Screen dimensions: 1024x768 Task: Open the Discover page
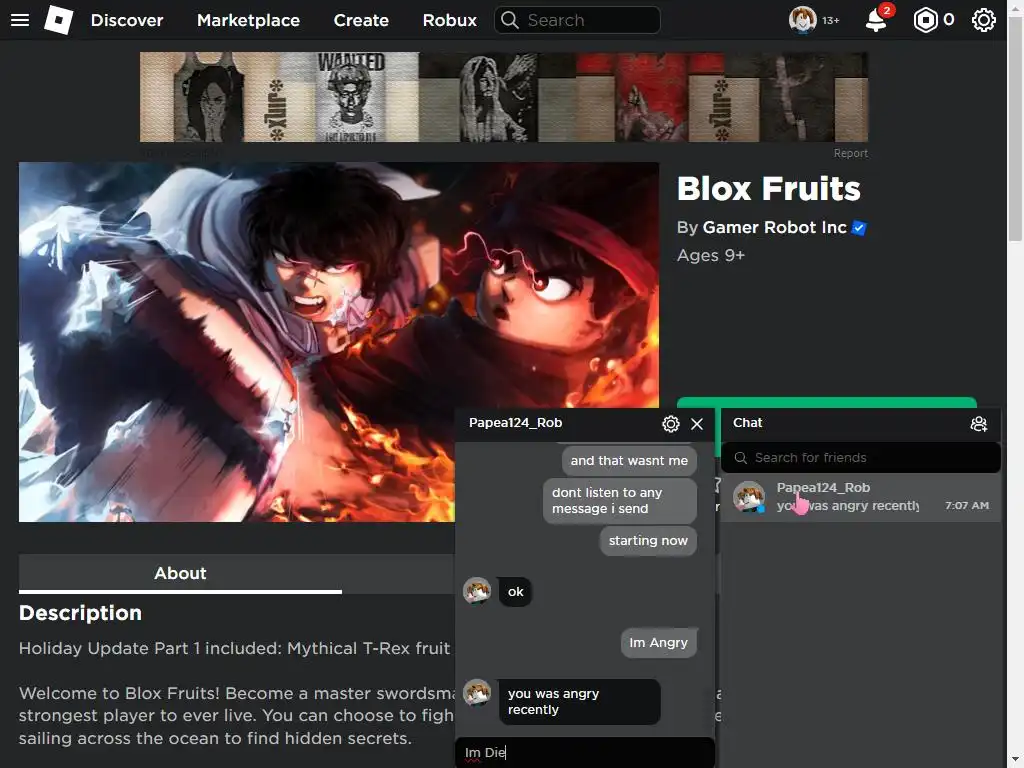[127, 20]
